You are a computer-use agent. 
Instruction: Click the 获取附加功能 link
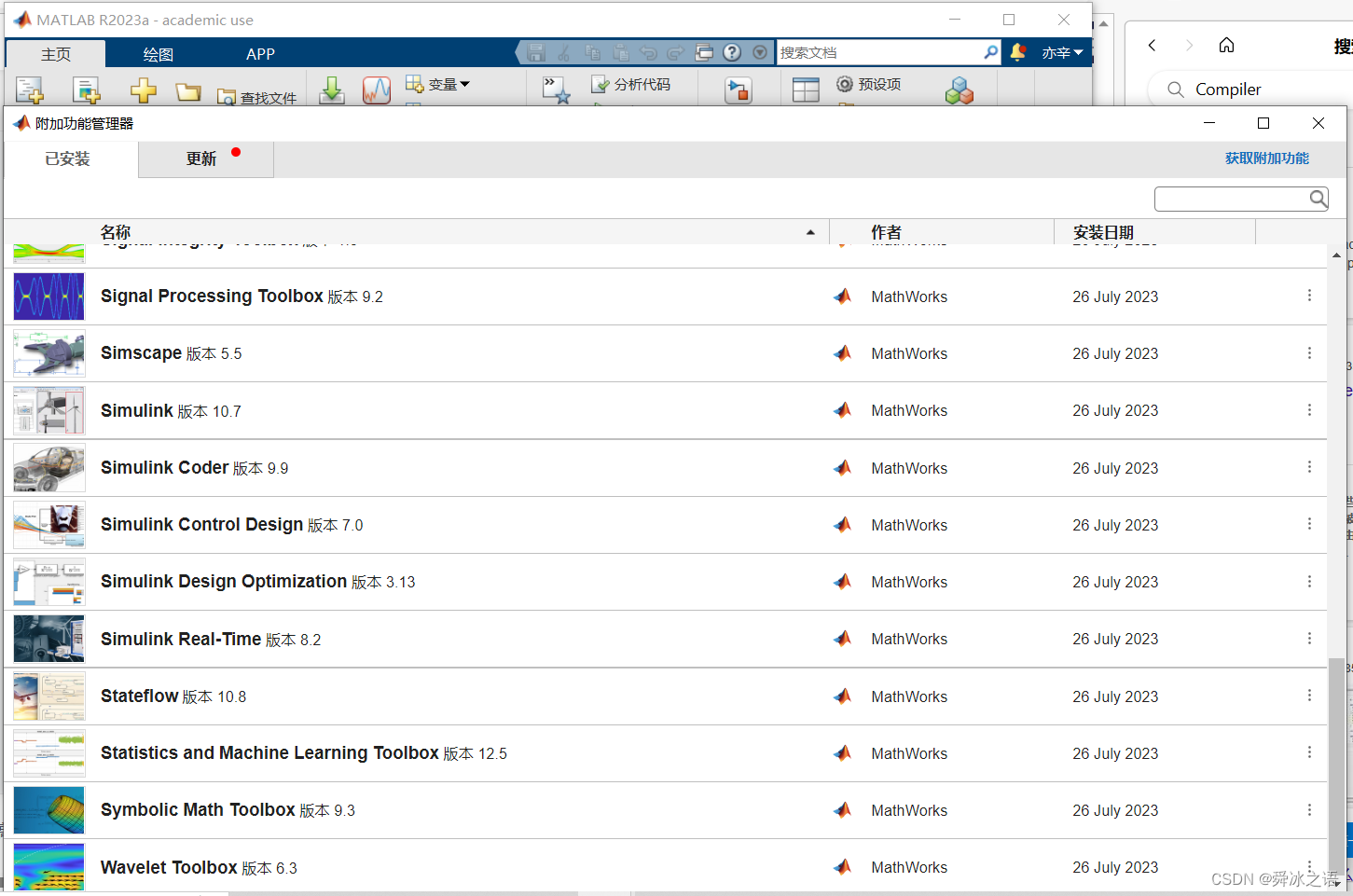[1266, 159]
